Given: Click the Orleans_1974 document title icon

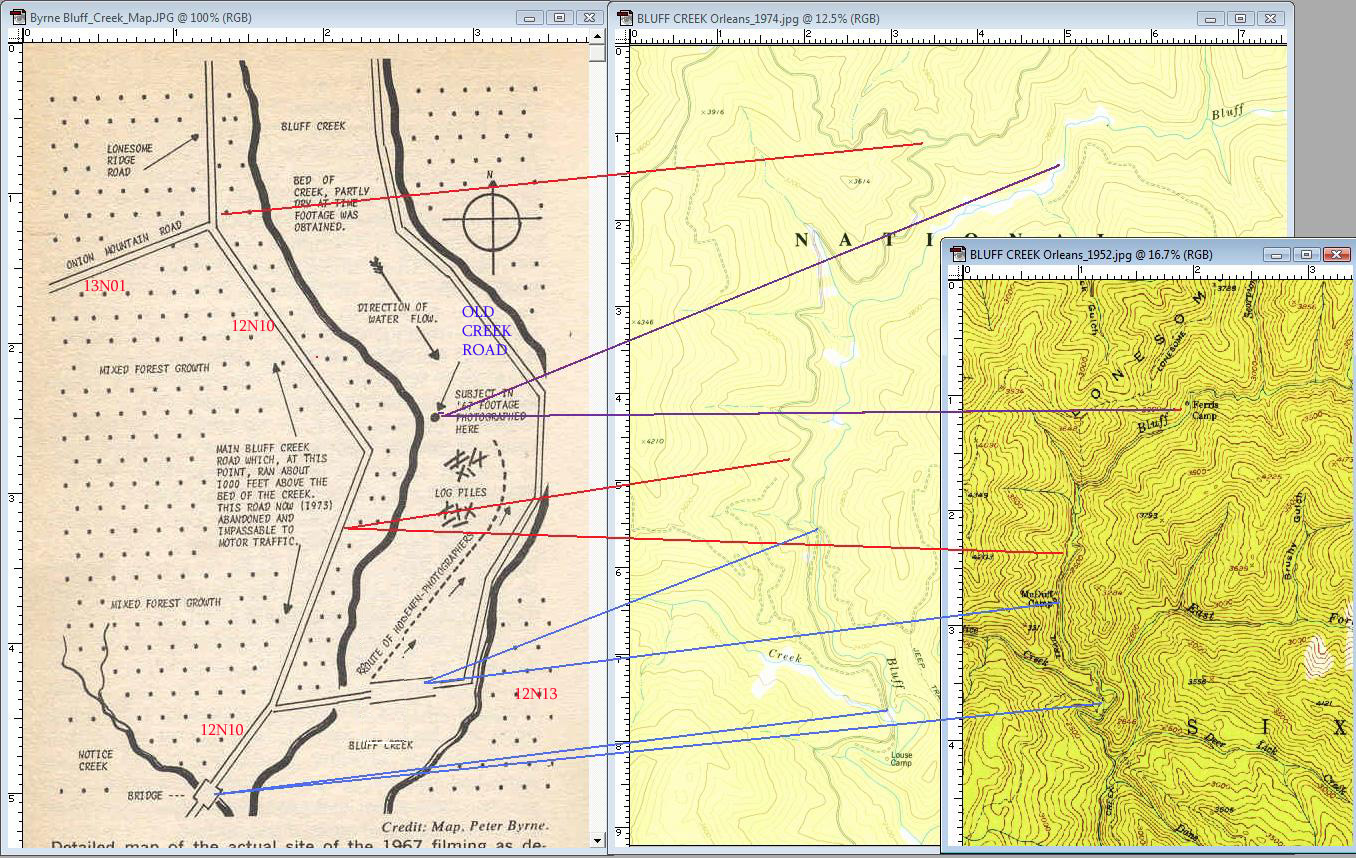Looking at the screenshot, I should coord(625,18).
